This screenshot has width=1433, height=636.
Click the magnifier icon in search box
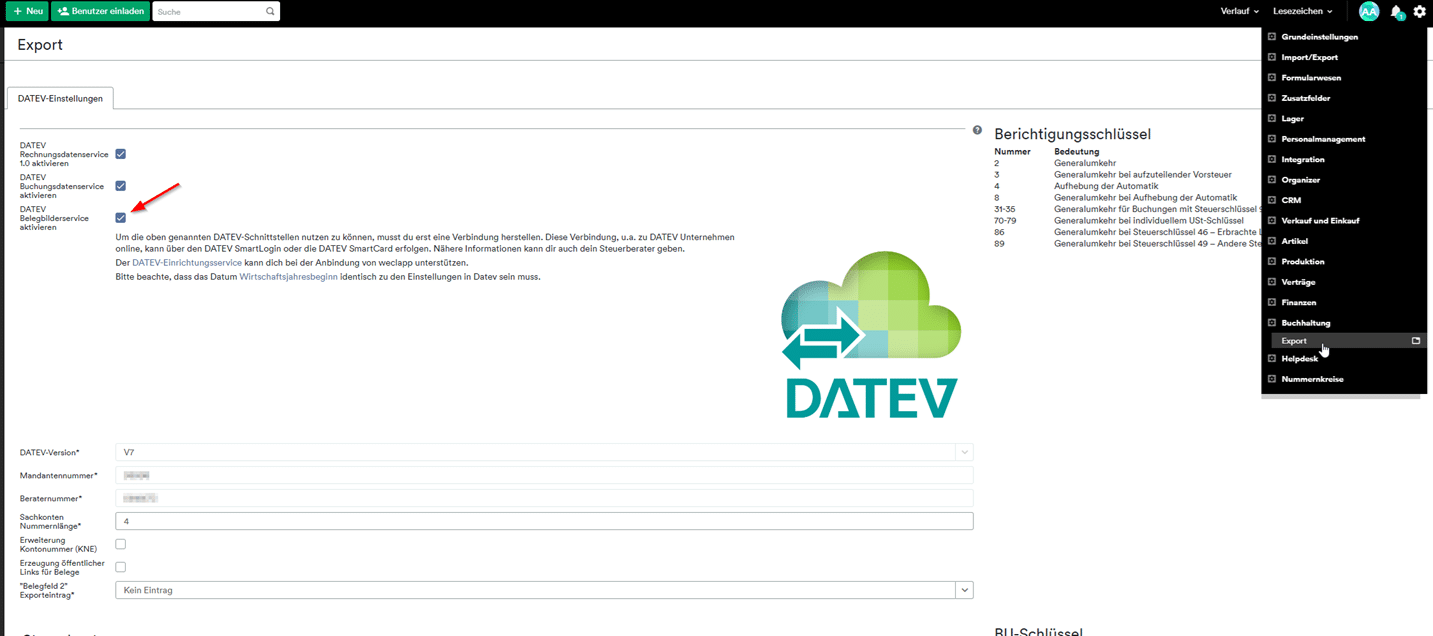click(x=270, y=11)
